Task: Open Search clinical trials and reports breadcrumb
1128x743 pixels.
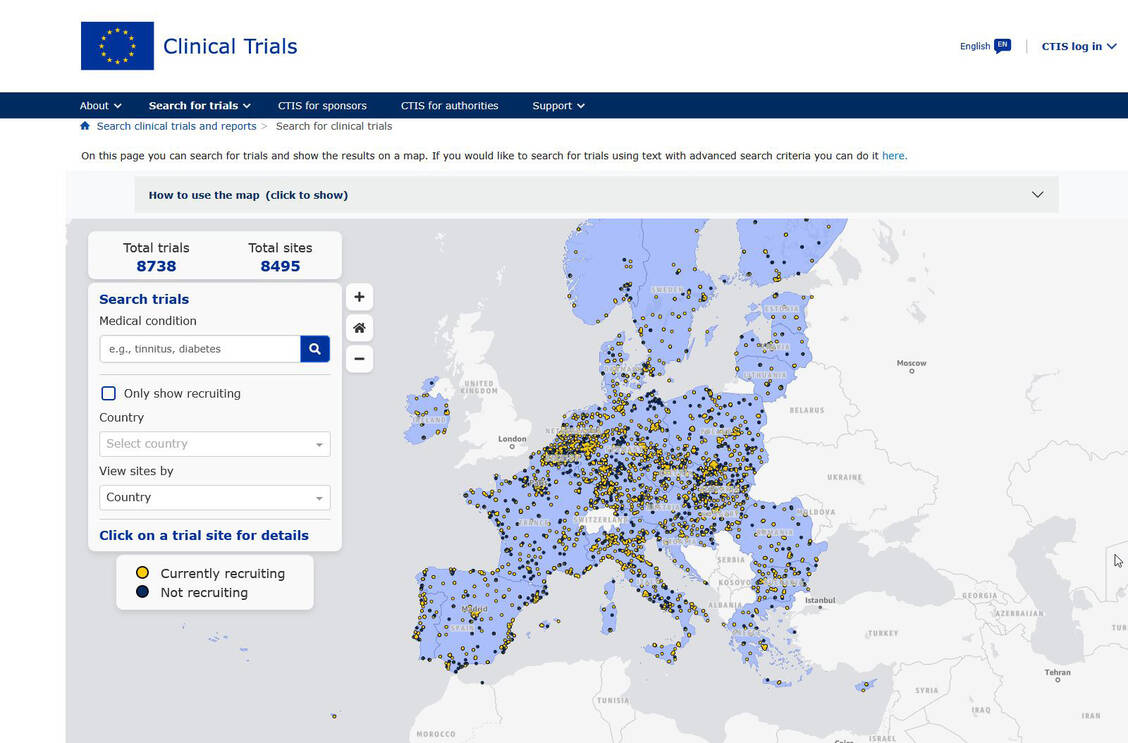Action: (x=176, y=126)
